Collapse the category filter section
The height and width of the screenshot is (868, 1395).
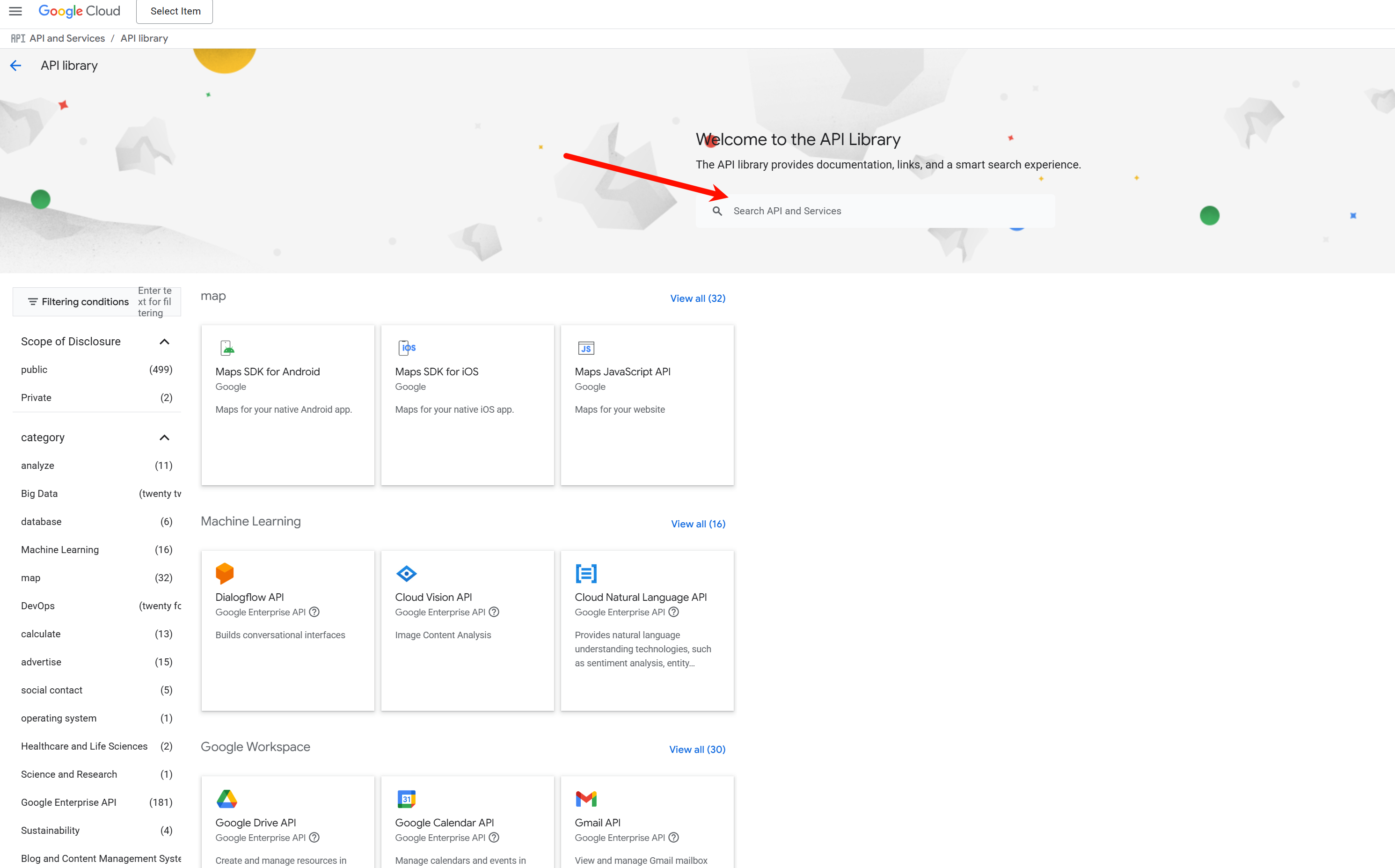[164, 438]
